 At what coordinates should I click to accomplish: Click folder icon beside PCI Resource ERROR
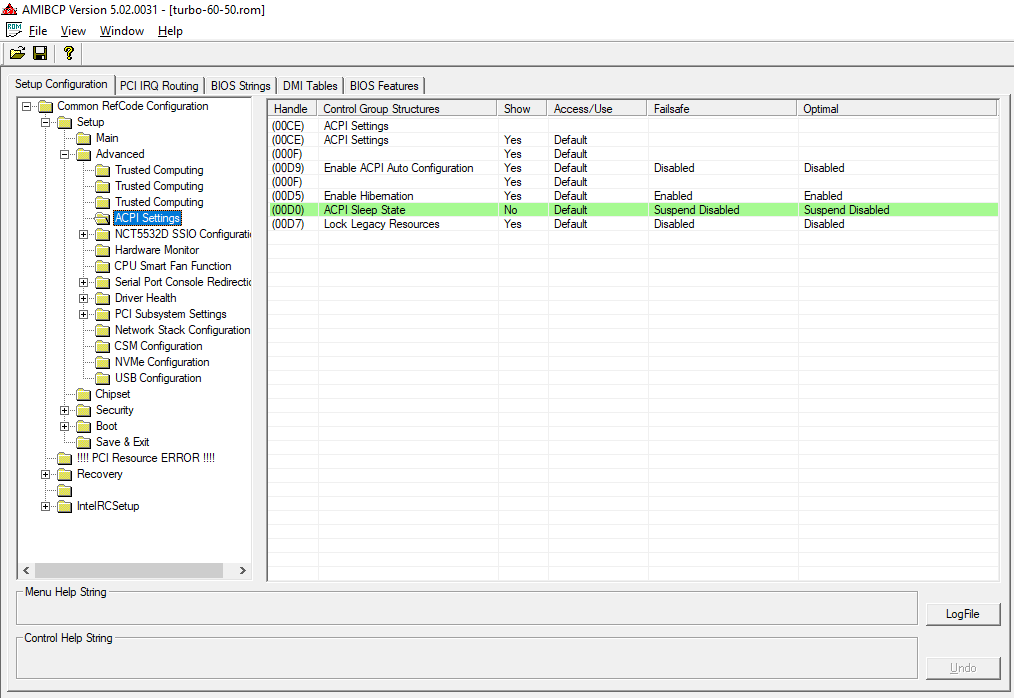pos(65,459)
